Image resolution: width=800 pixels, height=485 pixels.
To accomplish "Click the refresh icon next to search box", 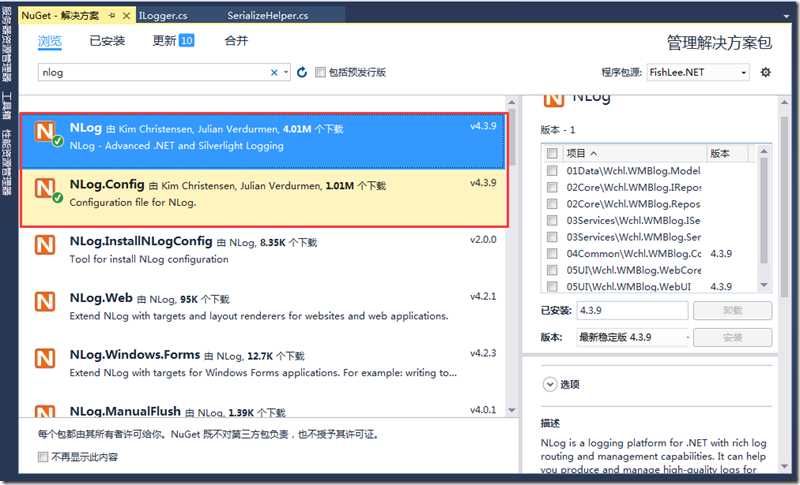I will [x=302, y=72].
